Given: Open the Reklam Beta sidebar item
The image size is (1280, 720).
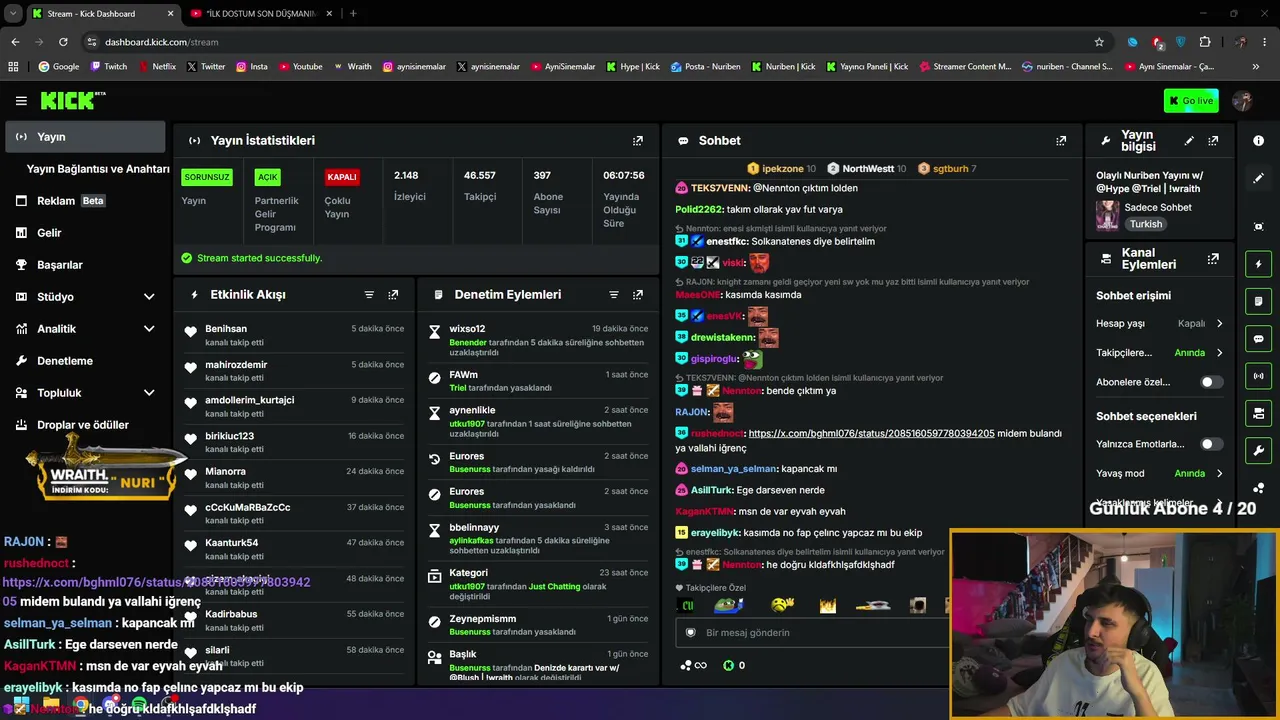Looking at the screenshot, I should pos(86,201).
